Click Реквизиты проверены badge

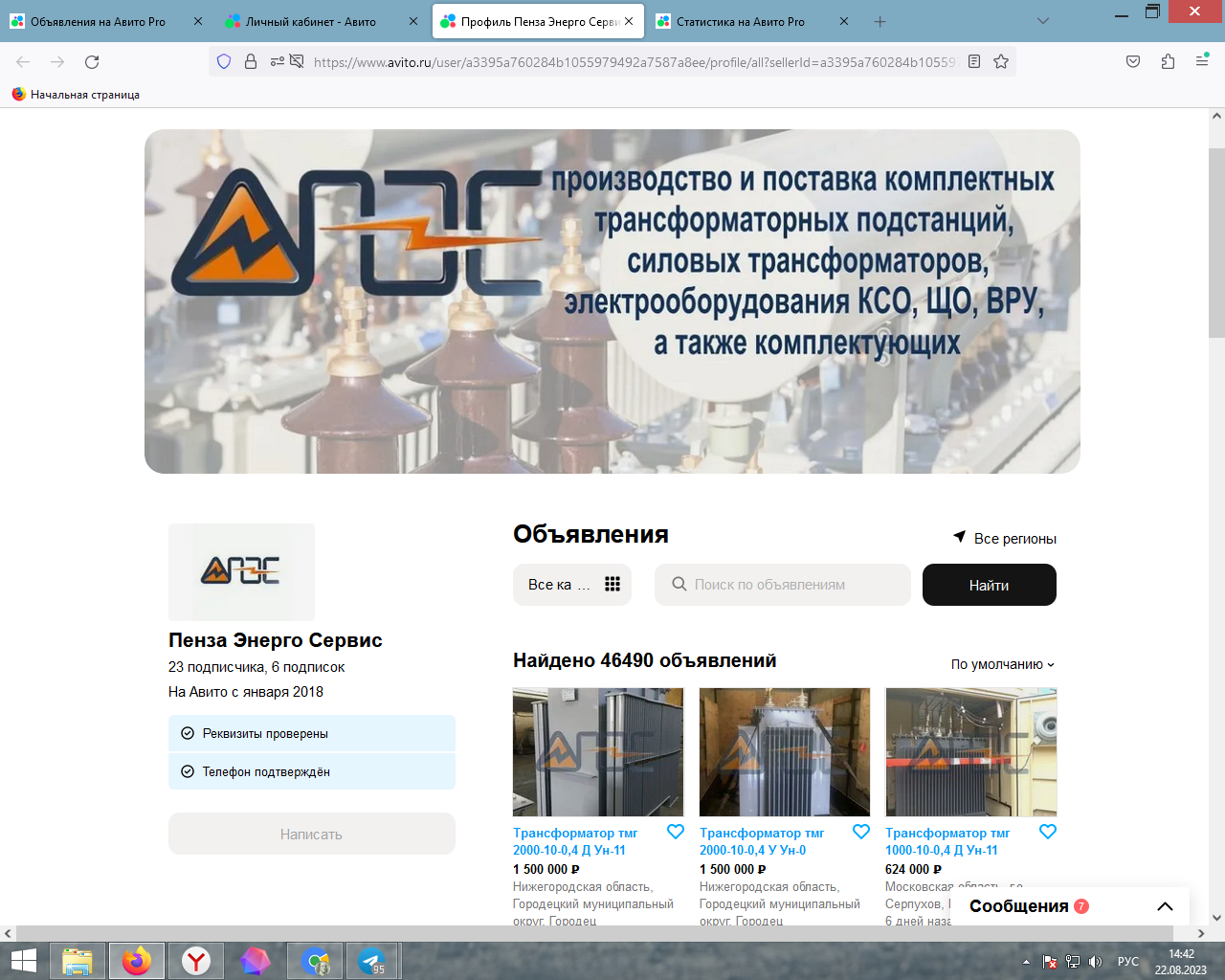[x=312, y=733]
